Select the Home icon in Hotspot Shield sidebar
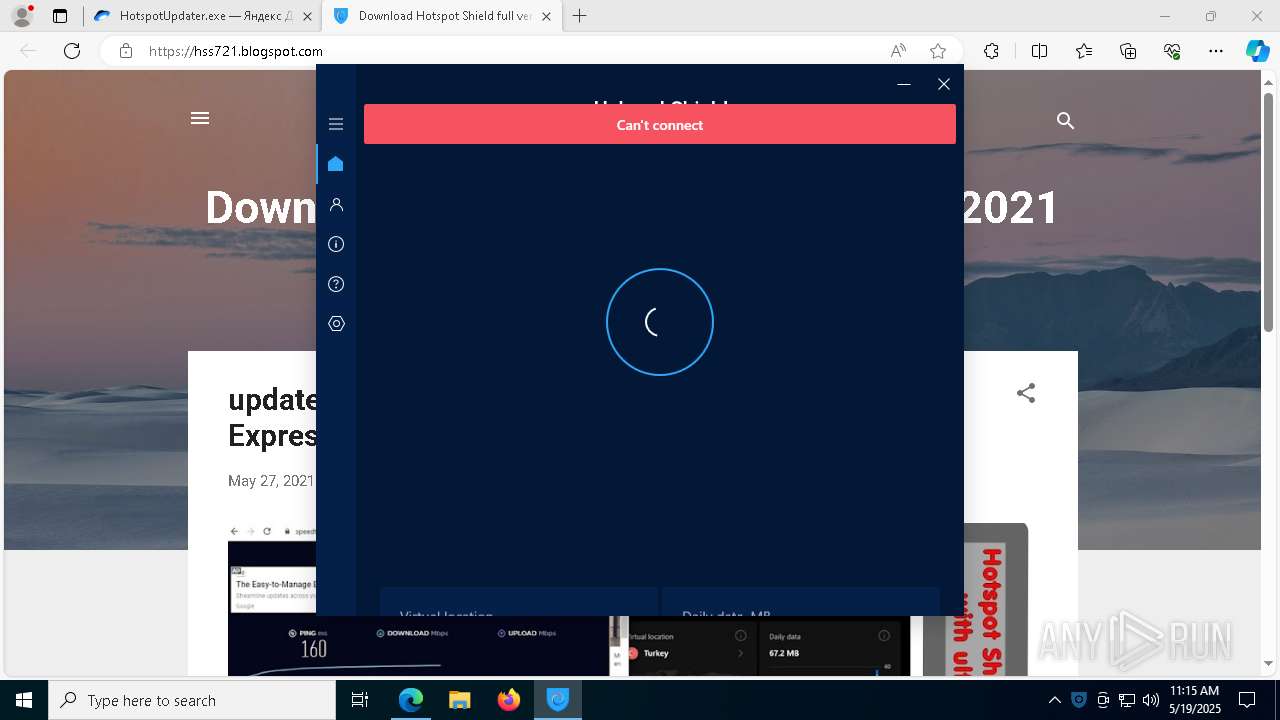This screenshot has width=1280, height=720. tap(336, 164)
